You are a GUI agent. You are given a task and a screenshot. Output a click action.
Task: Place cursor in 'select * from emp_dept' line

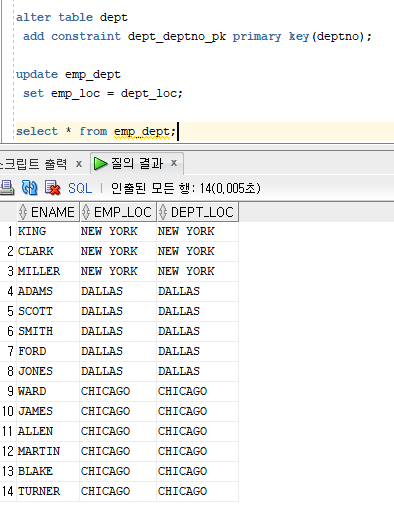coord(96,131)
